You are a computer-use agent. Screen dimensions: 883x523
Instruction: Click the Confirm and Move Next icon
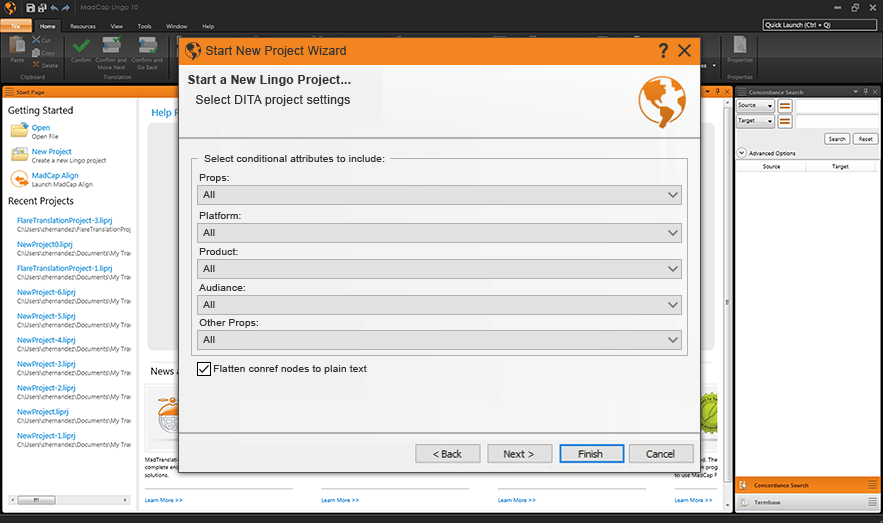point(111,45)
